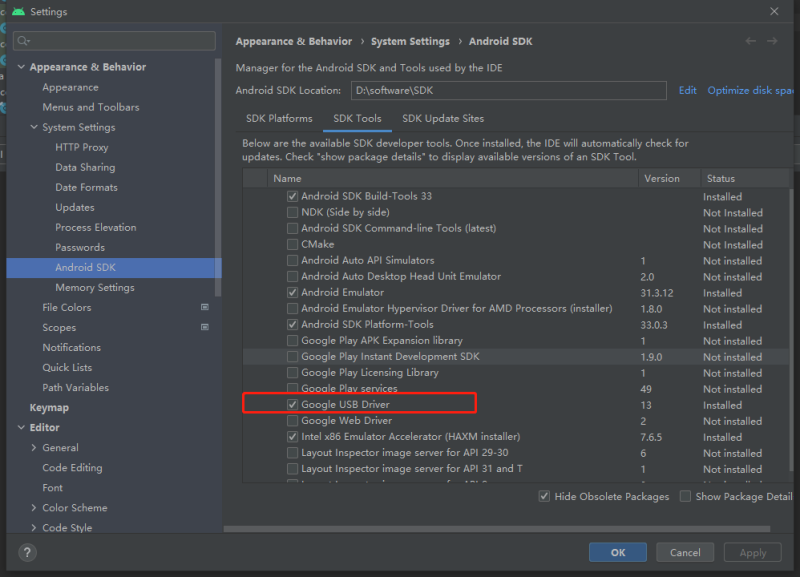The height and width of the screenshot is (577, 800).
Task: Click the horizontal scrollbar at the bottom
Action: (496, 529)
